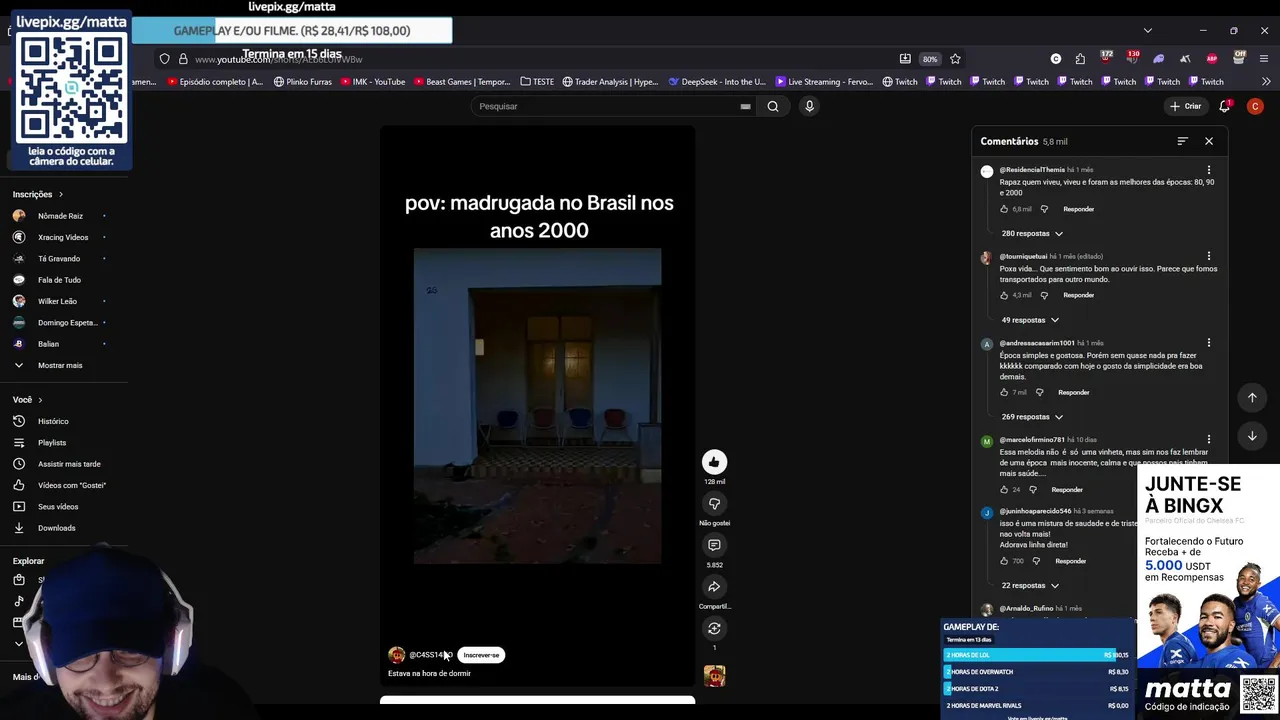Go to previous short with up arrow

(1252, 398)
